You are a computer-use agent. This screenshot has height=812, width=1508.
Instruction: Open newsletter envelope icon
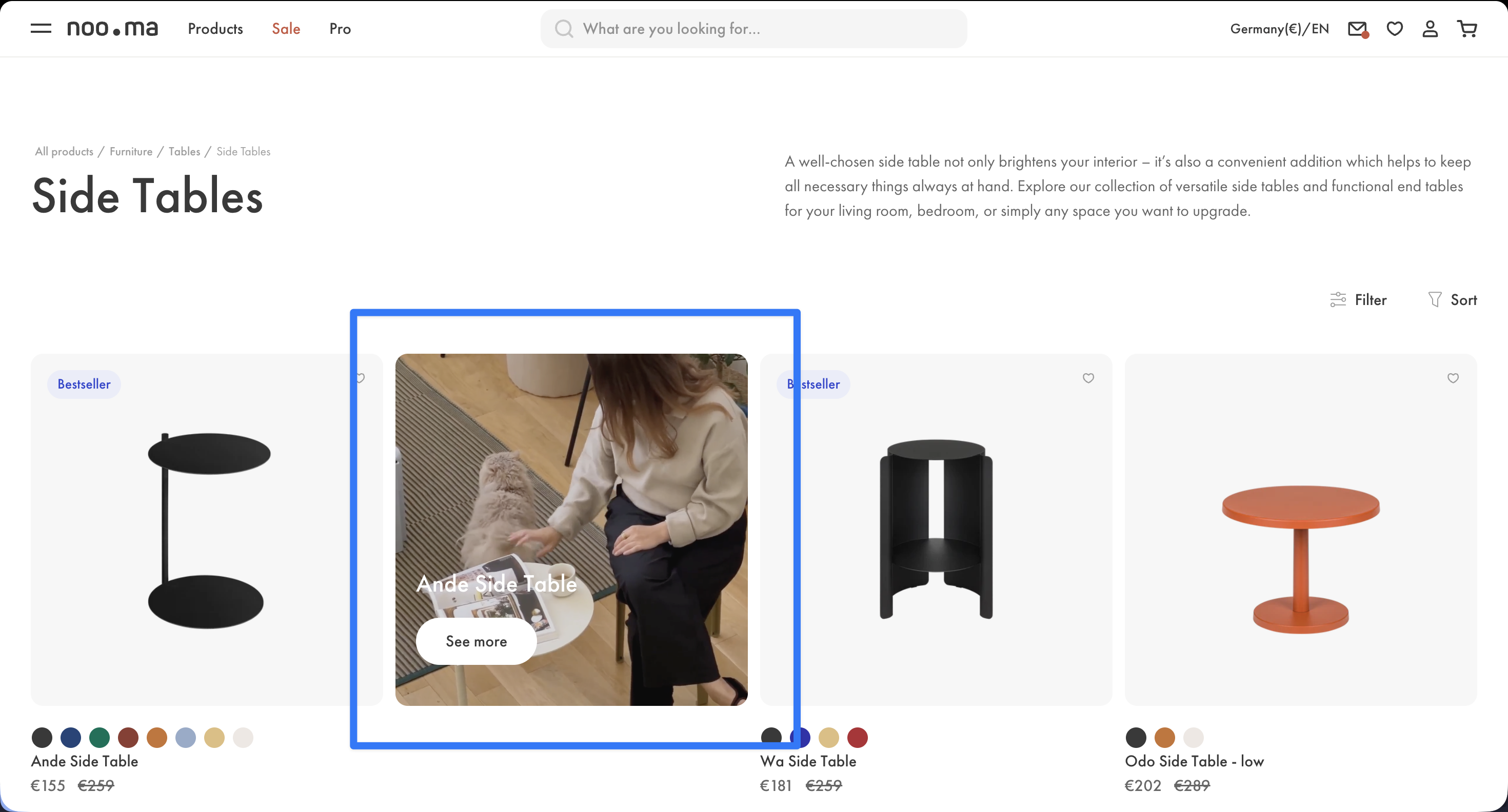pos(1357,29)
